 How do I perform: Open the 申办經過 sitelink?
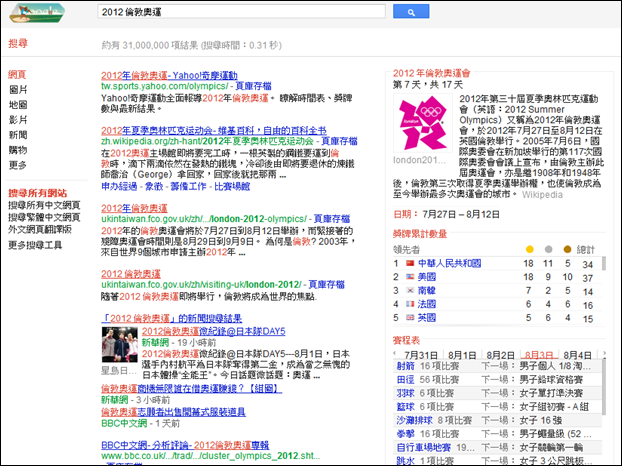click(119, 186)
